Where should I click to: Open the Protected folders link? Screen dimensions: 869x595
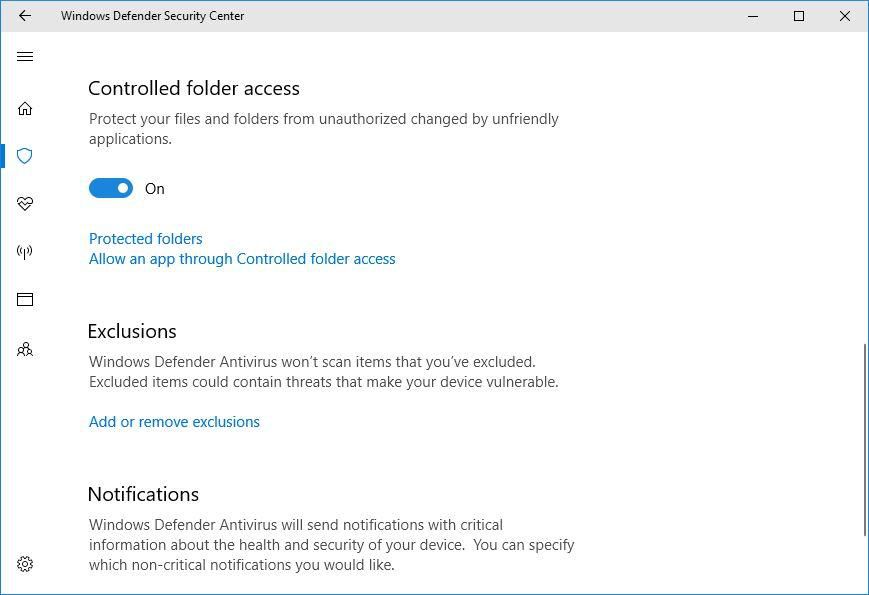146,239
